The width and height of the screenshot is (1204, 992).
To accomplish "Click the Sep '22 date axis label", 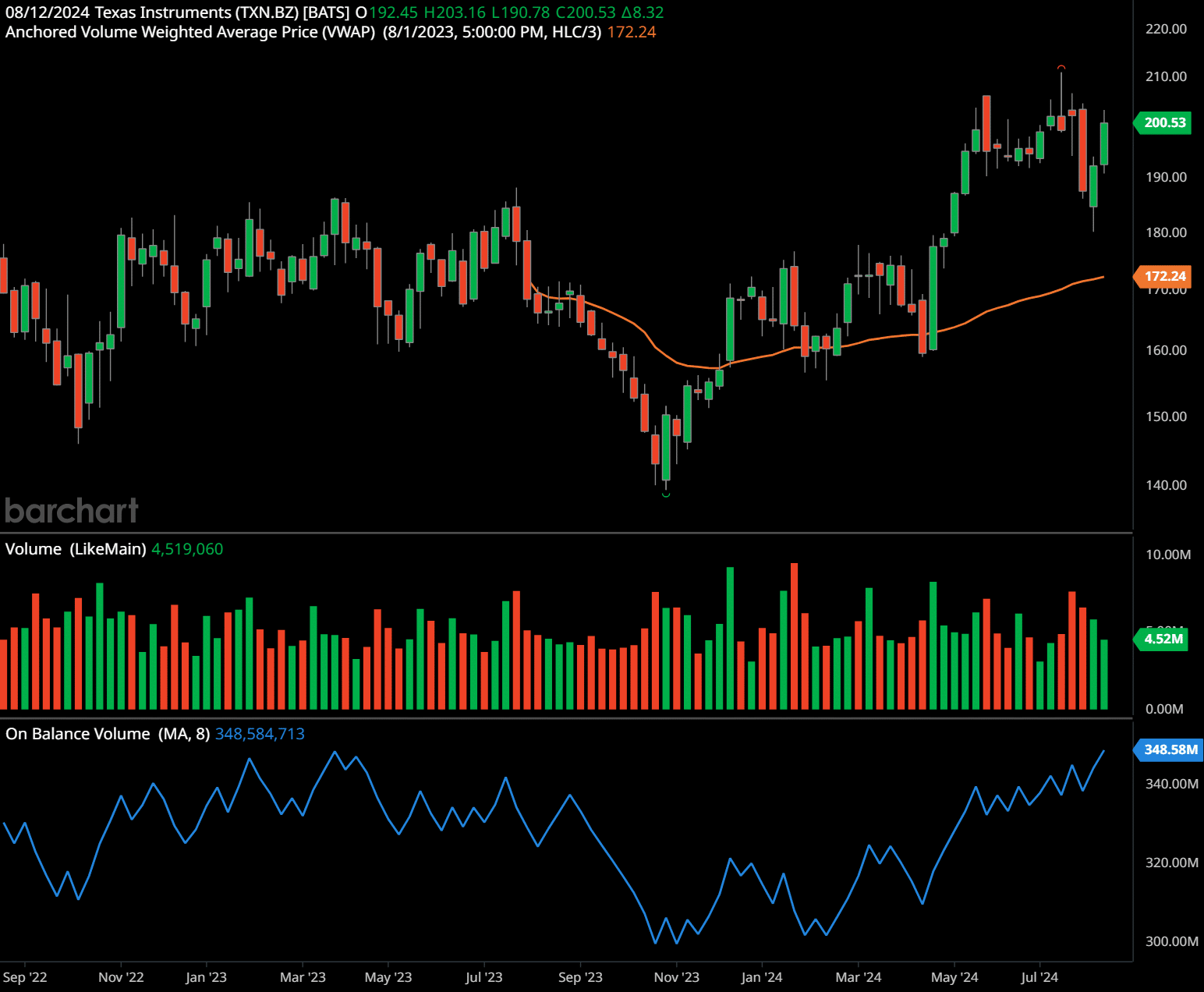I will (x=25, y=977).
